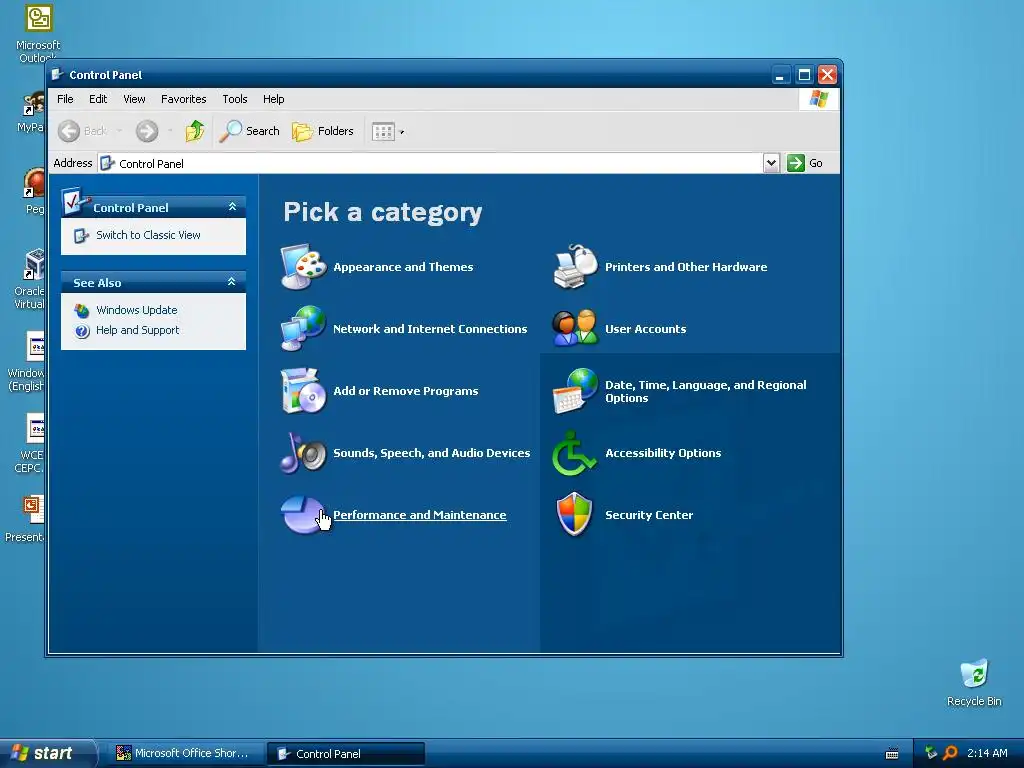1024x768 pixels.
Task: Maximize the Control Panel window
Action: click(804, 75)
